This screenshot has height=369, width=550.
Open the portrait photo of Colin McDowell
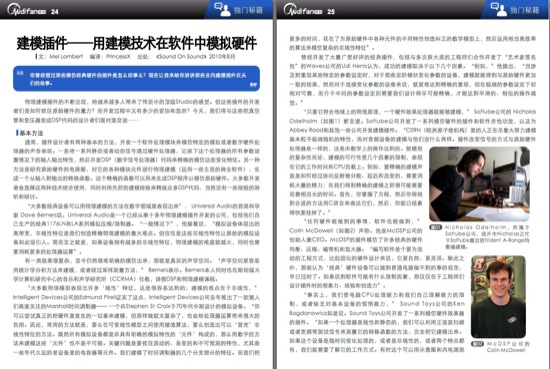498,297
